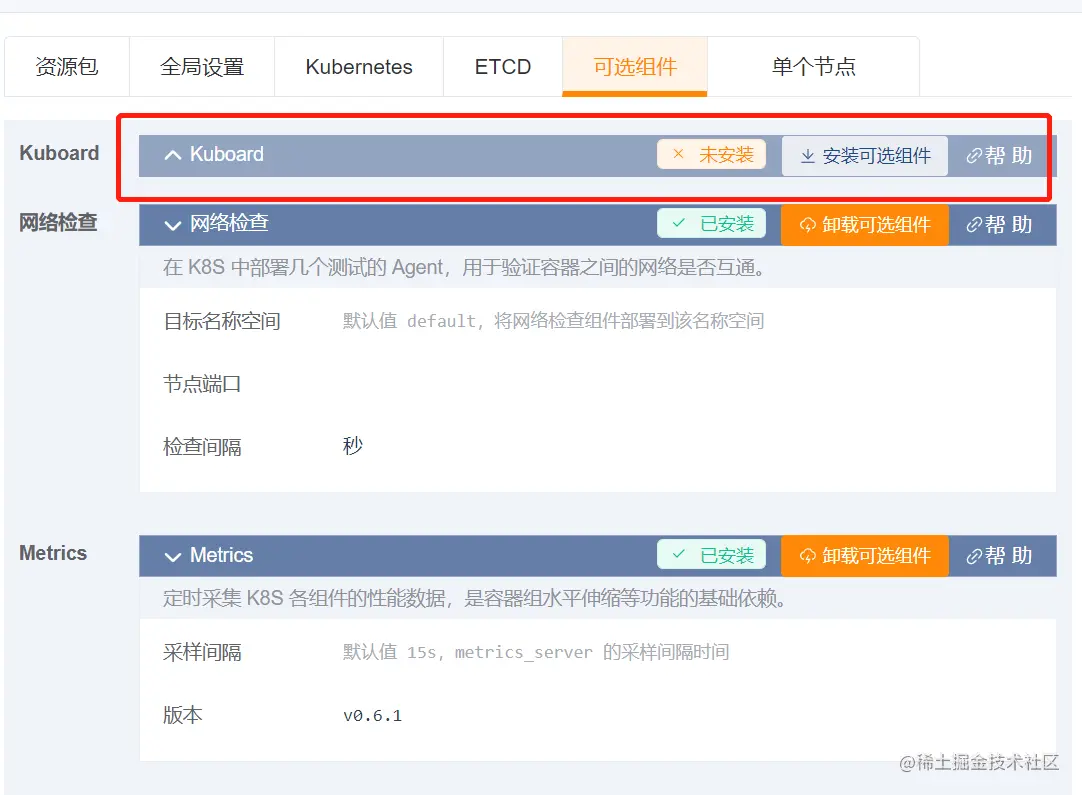Click the 网络检查 anchor label on left

click(x=58, y=222)
